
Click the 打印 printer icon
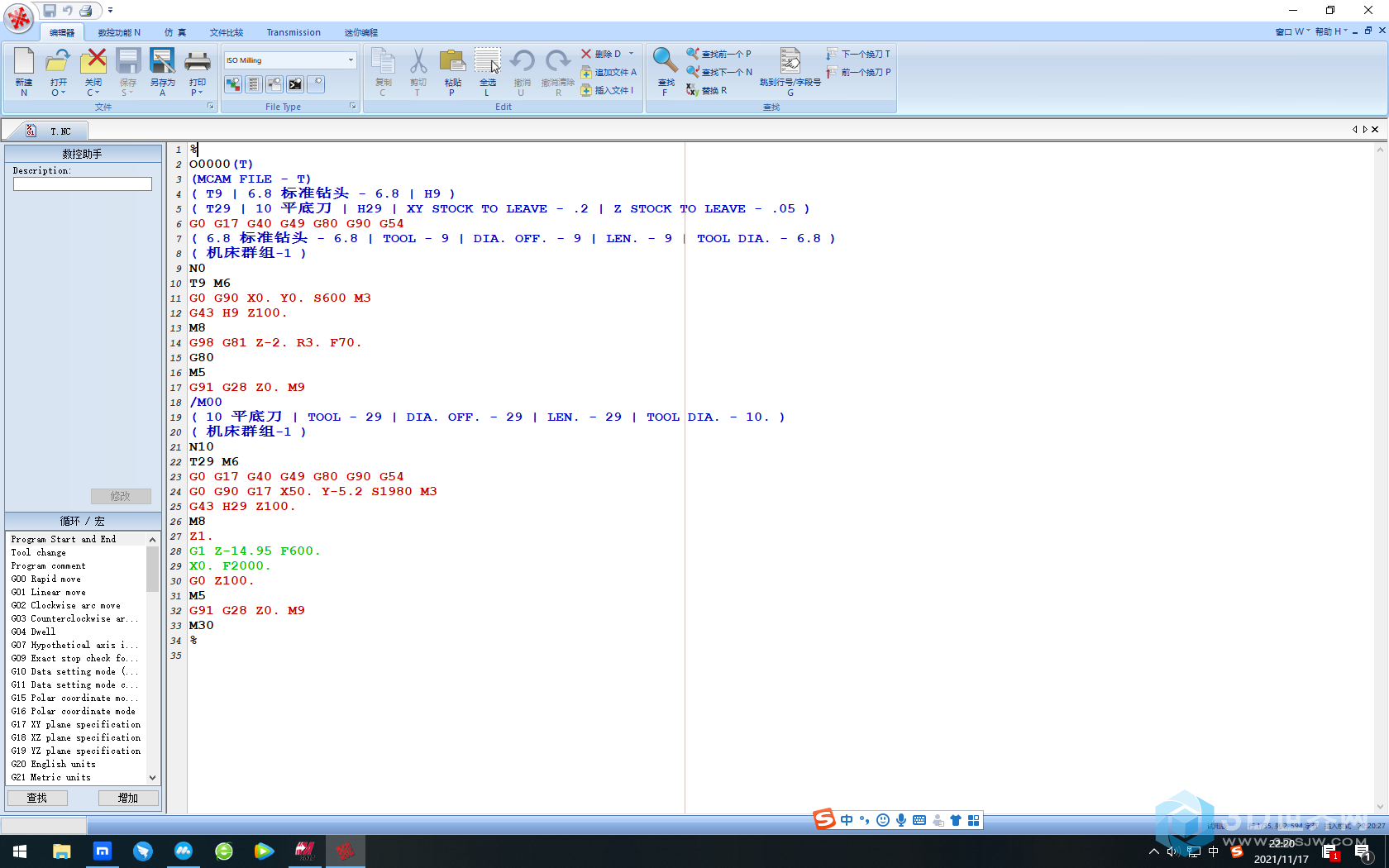tap(197, 61)
